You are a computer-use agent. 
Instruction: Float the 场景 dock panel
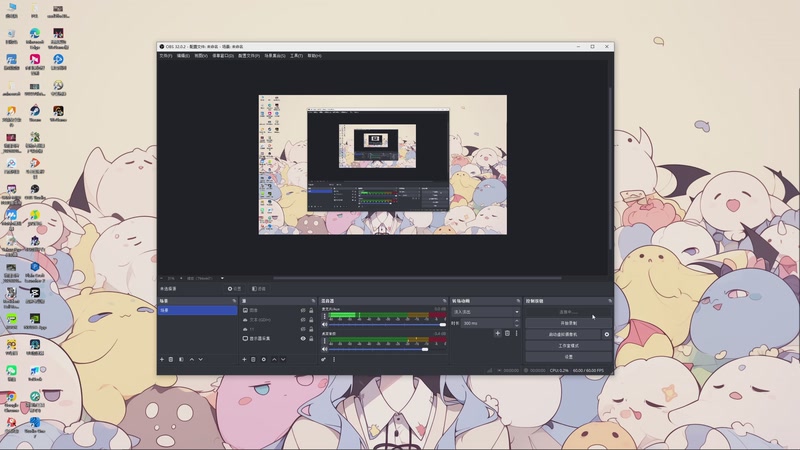234,301
